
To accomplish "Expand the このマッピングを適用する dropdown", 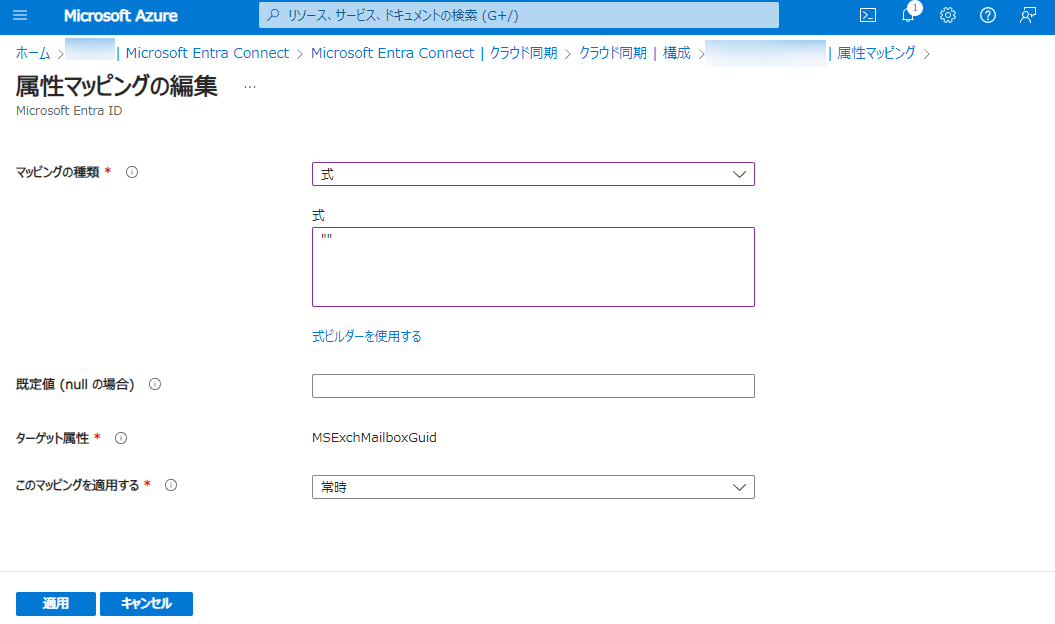I will click(x=533, y=487).
